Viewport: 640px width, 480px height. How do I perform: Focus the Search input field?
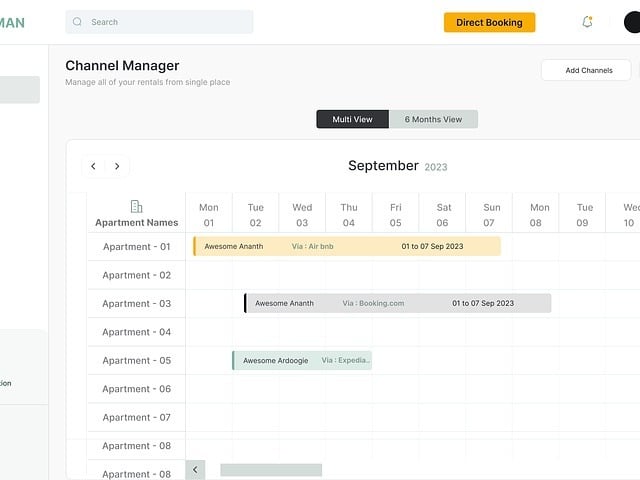(159, 22)
